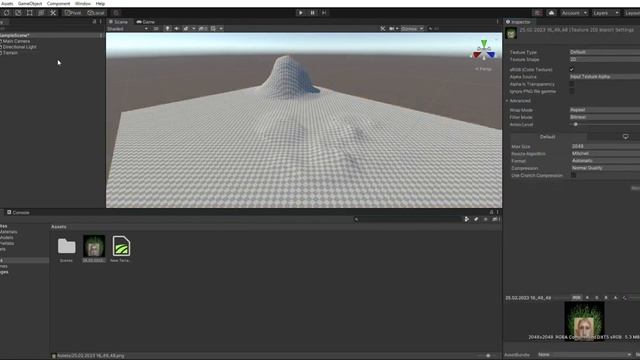Open SampleScene options kebab menu
The width and height of the screenshot is (640, 360).
click(x=101, y=36)
